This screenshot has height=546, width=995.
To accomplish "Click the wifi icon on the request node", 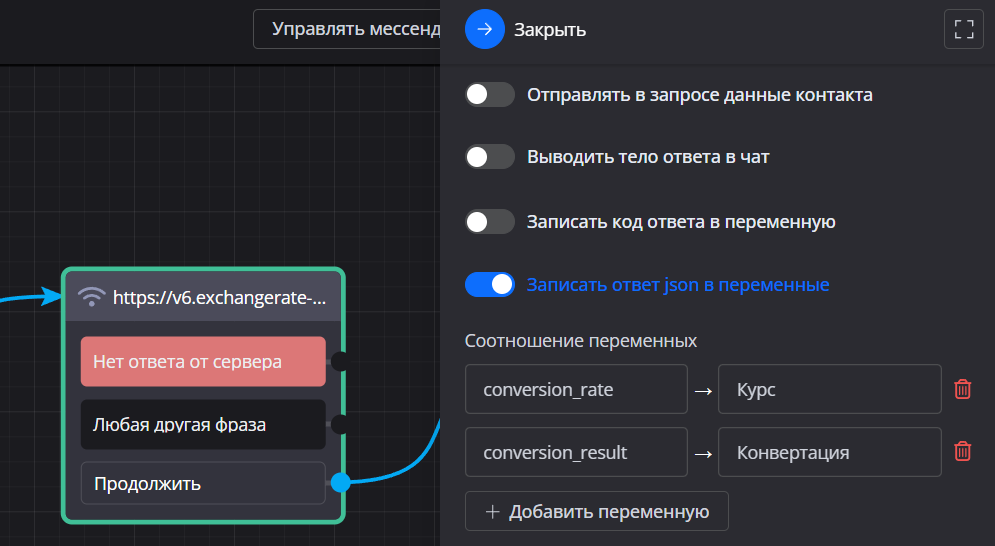I will coord(92,297).
